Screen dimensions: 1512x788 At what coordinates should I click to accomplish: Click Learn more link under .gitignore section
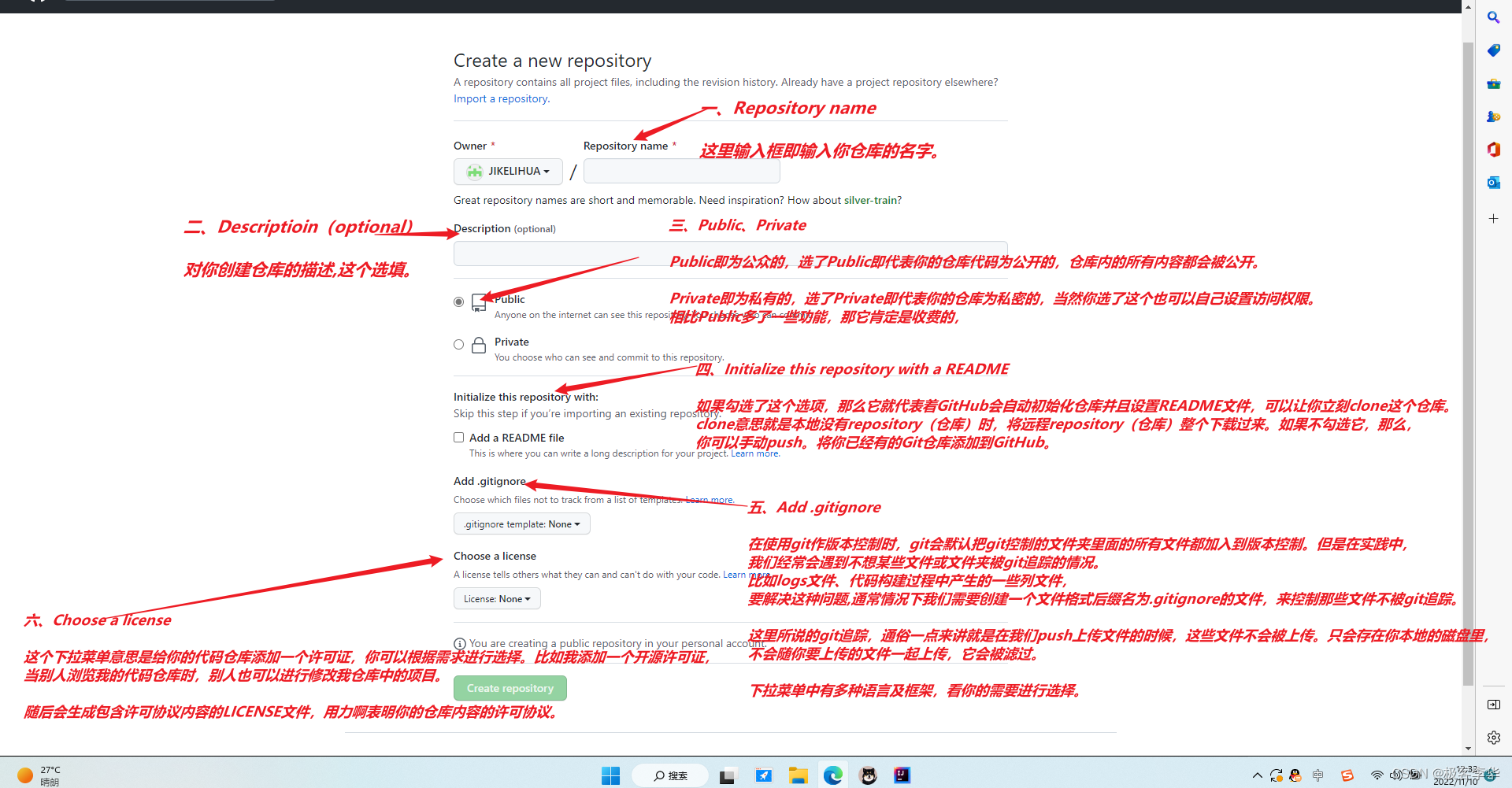tap(710, 500)
